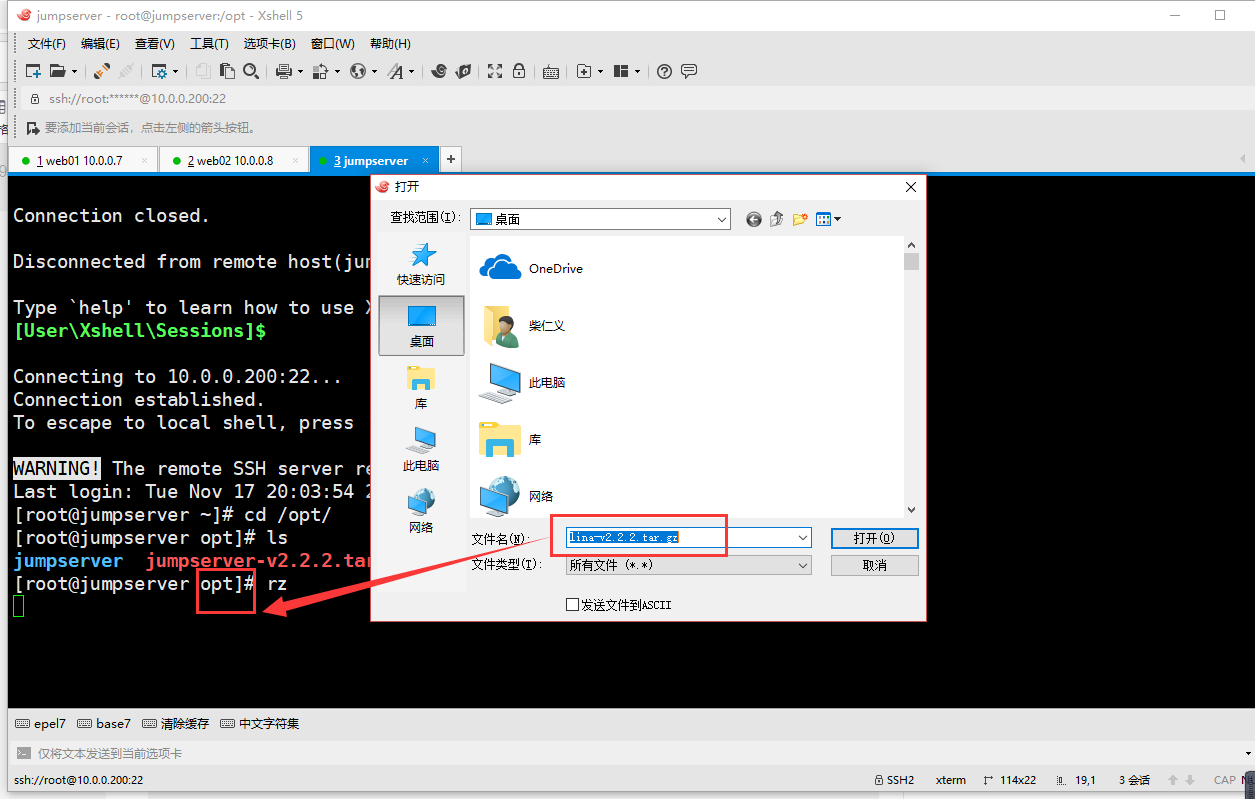Expand Font icon dropdown arrow
1255x799 pixels.
(x=411, y=71)
